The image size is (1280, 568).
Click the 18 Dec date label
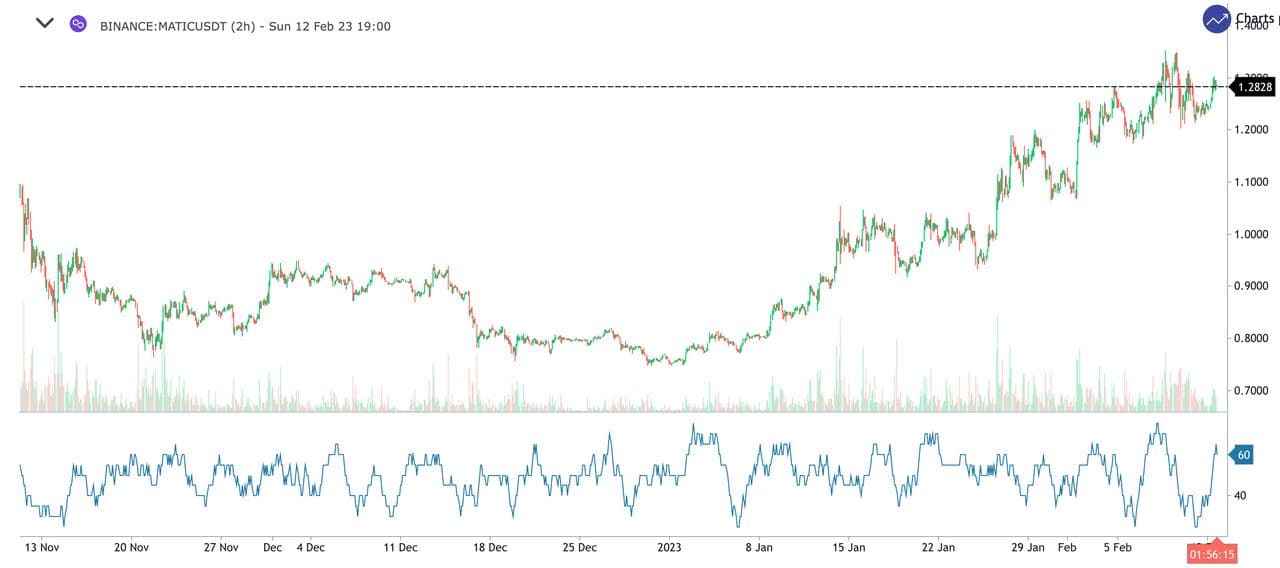(x=489, y=547)
